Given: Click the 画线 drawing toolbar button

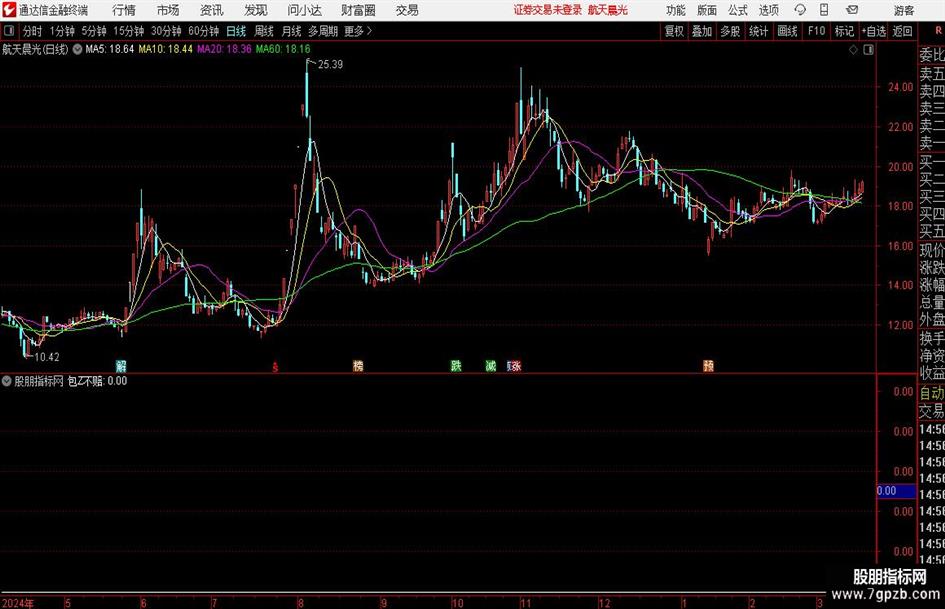Looking at the screenshot, I should point(787,31).
